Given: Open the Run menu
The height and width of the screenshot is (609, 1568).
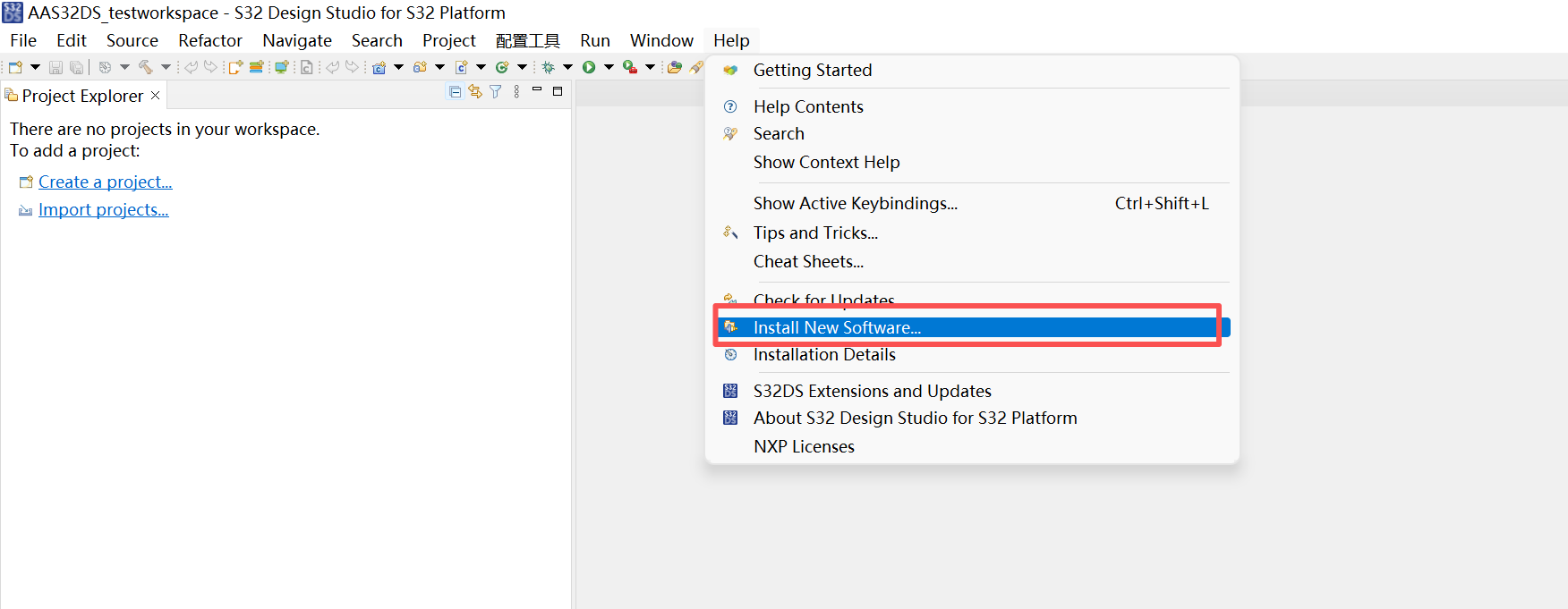Looking at the screenshot, I should click(x=595, y=40).
